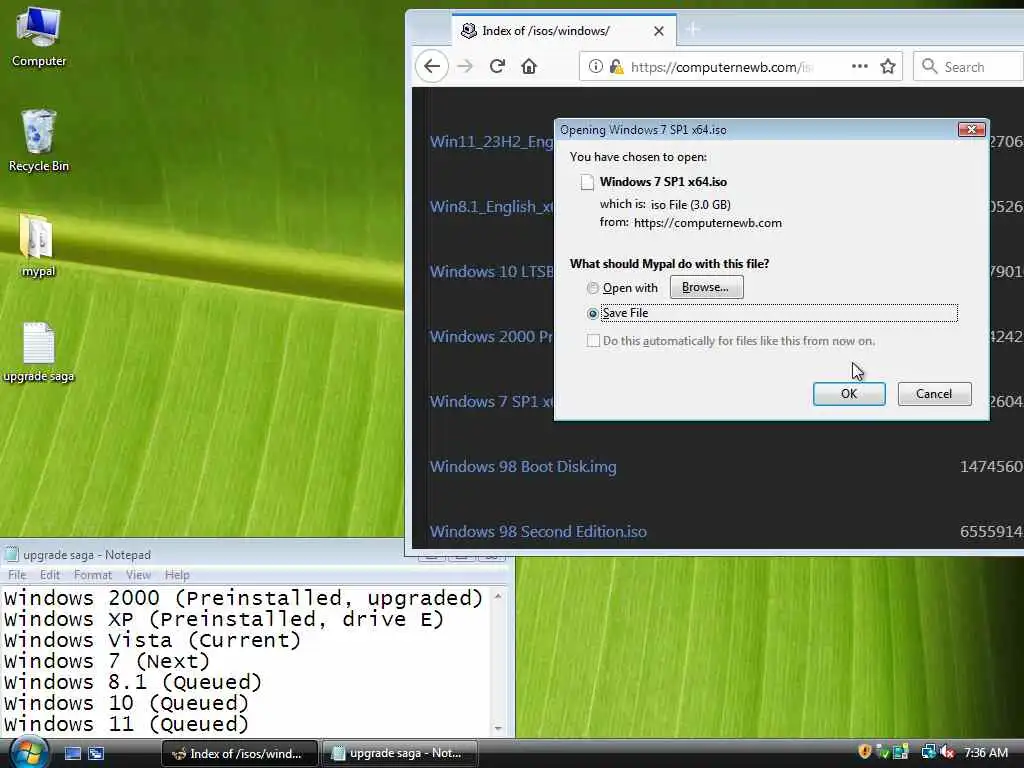1024x768 pixels.
Task: Check Do this automatically for files
Action: [593, 341]
